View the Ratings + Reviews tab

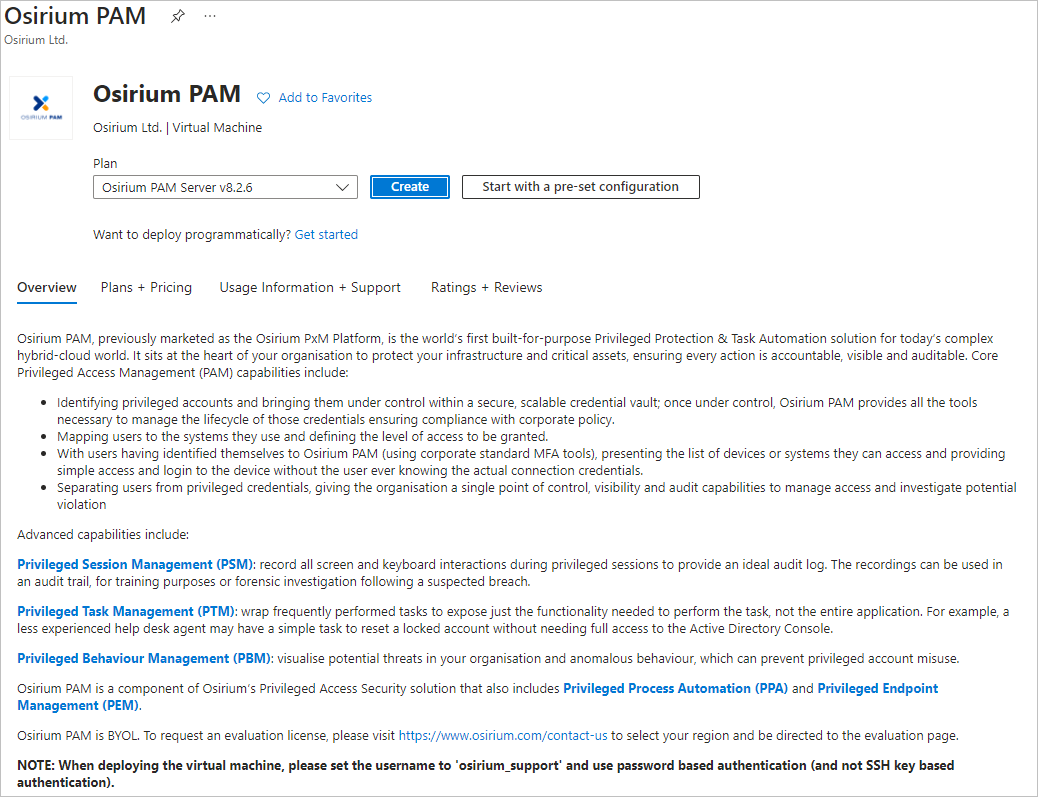click(486, 287)
